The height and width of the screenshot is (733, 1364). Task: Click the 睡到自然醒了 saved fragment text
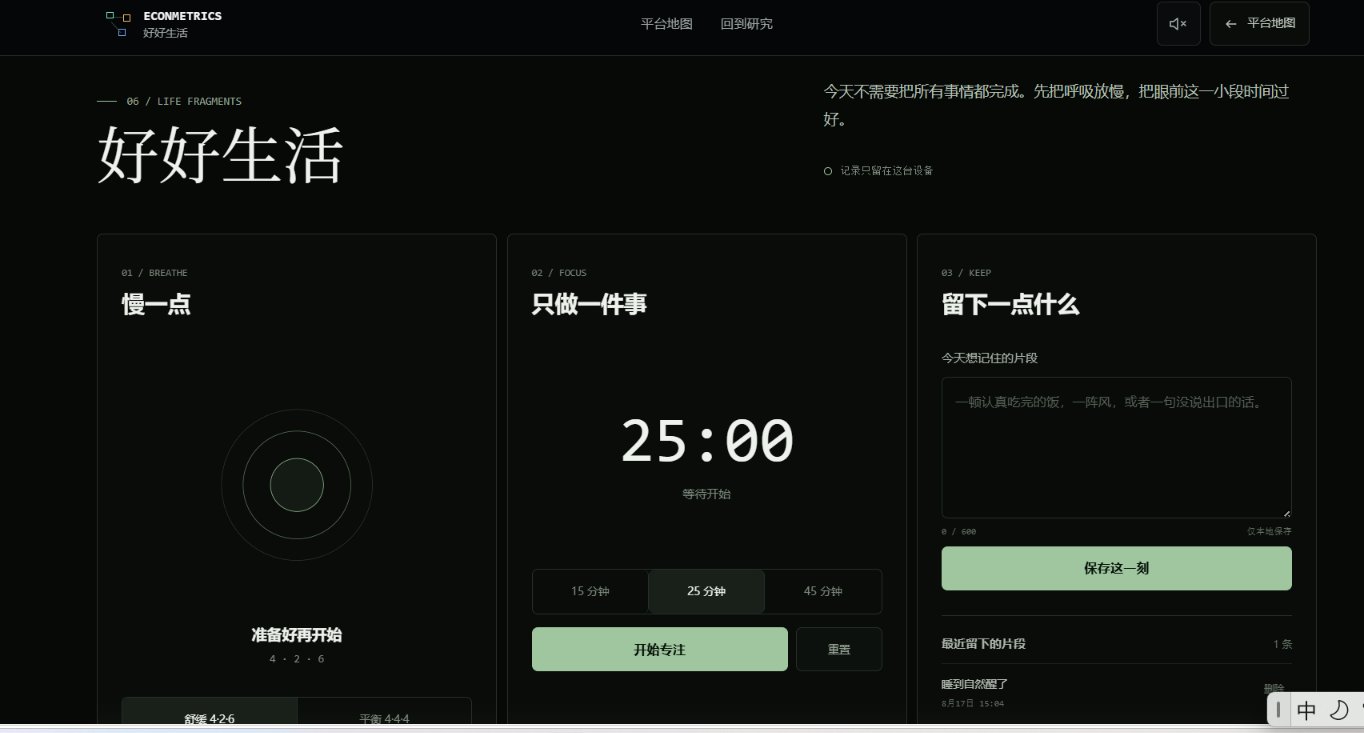click(975, 684)
